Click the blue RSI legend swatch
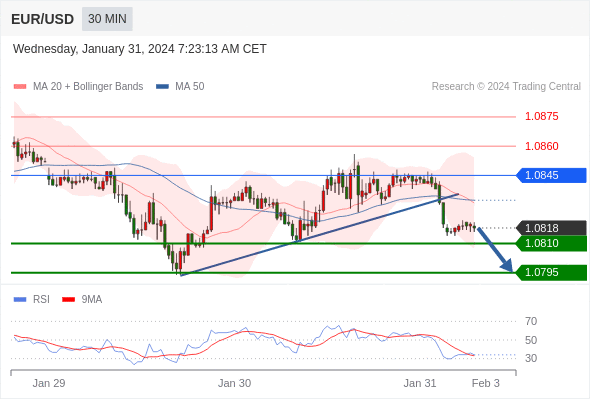Viewport: 590px width, 400px height. [x=20, y=300]
